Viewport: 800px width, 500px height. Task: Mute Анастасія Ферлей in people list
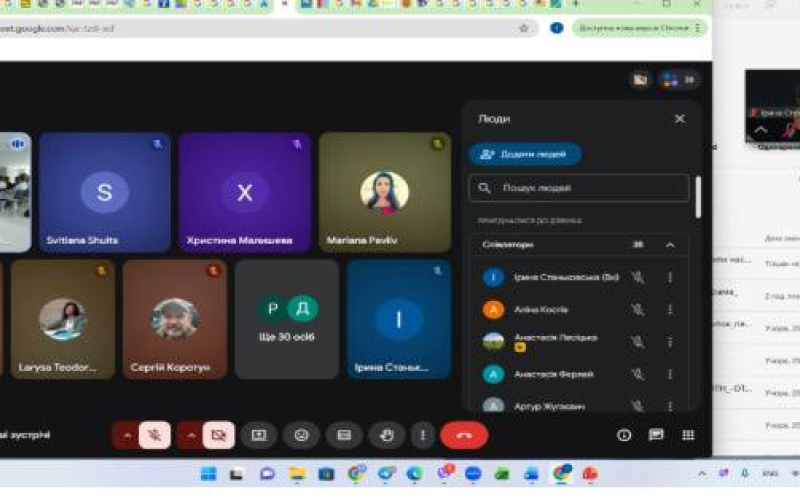click(638, 374)
